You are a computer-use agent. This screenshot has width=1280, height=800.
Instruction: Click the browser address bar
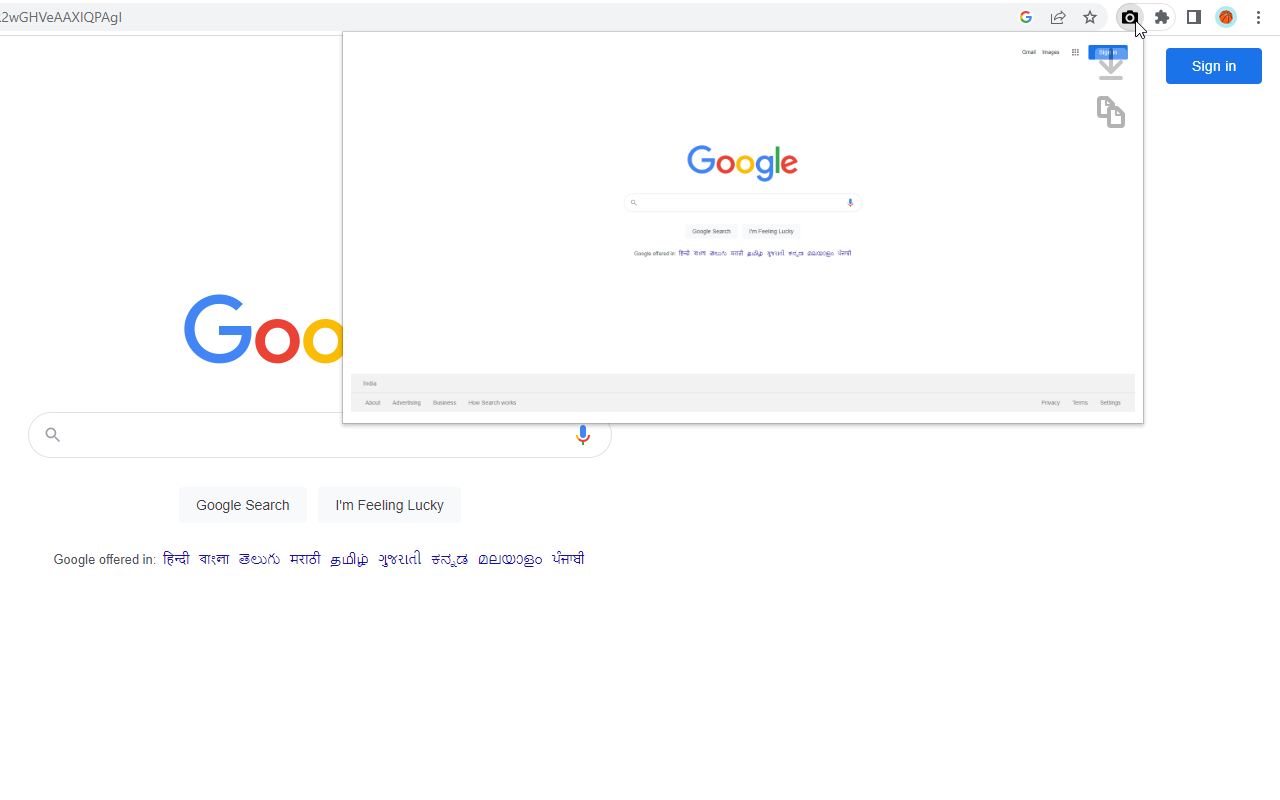click(x=200, y=17)
